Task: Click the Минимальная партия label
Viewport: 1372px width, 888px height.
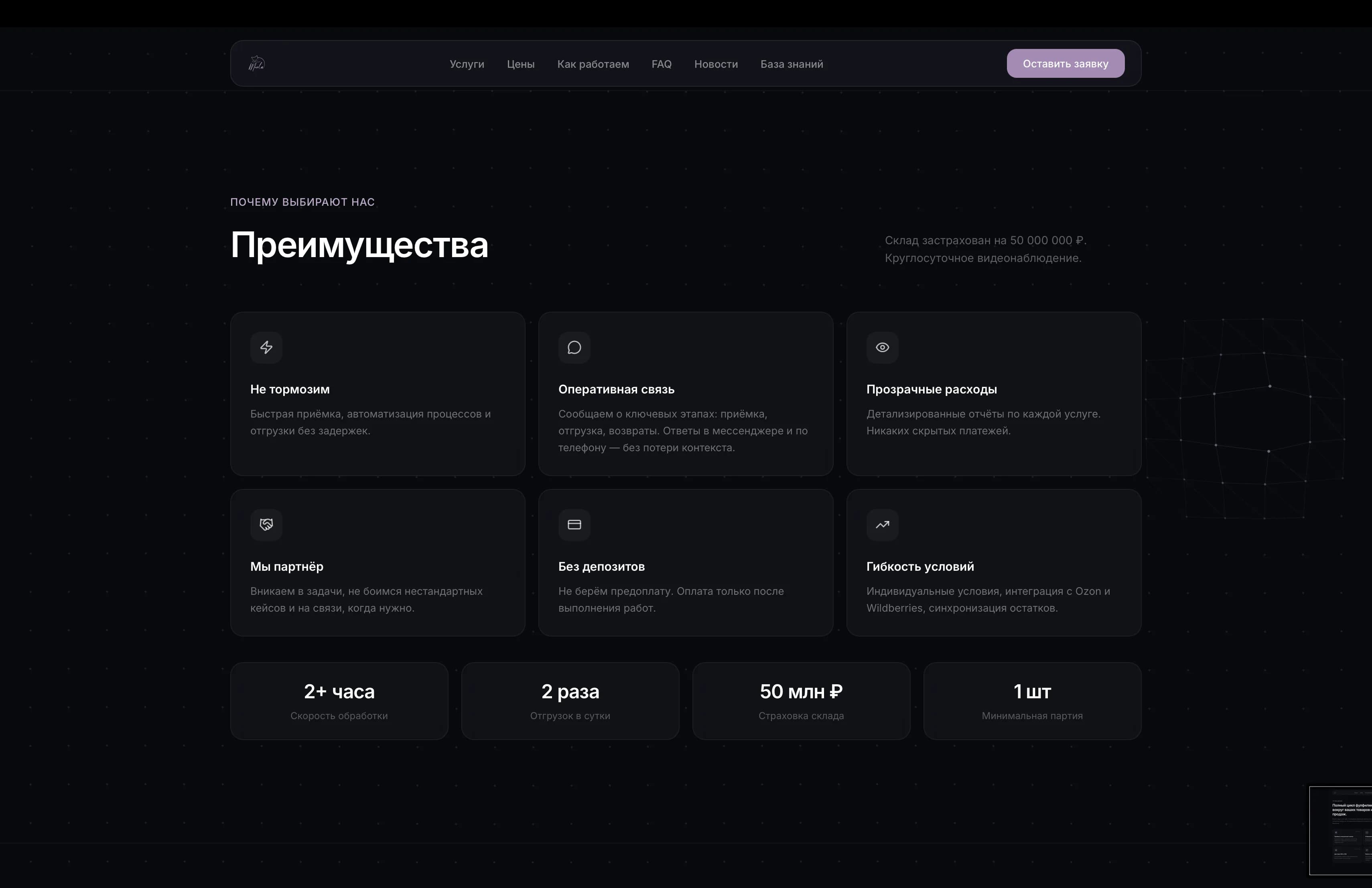Action: 1032,716
